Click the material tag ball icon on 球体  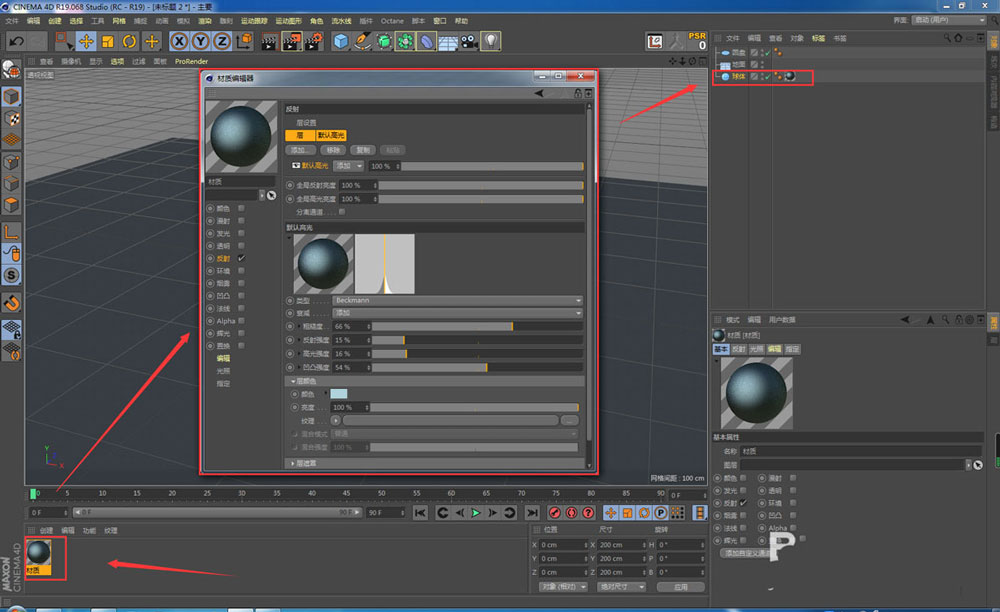(x=789, y=76)
